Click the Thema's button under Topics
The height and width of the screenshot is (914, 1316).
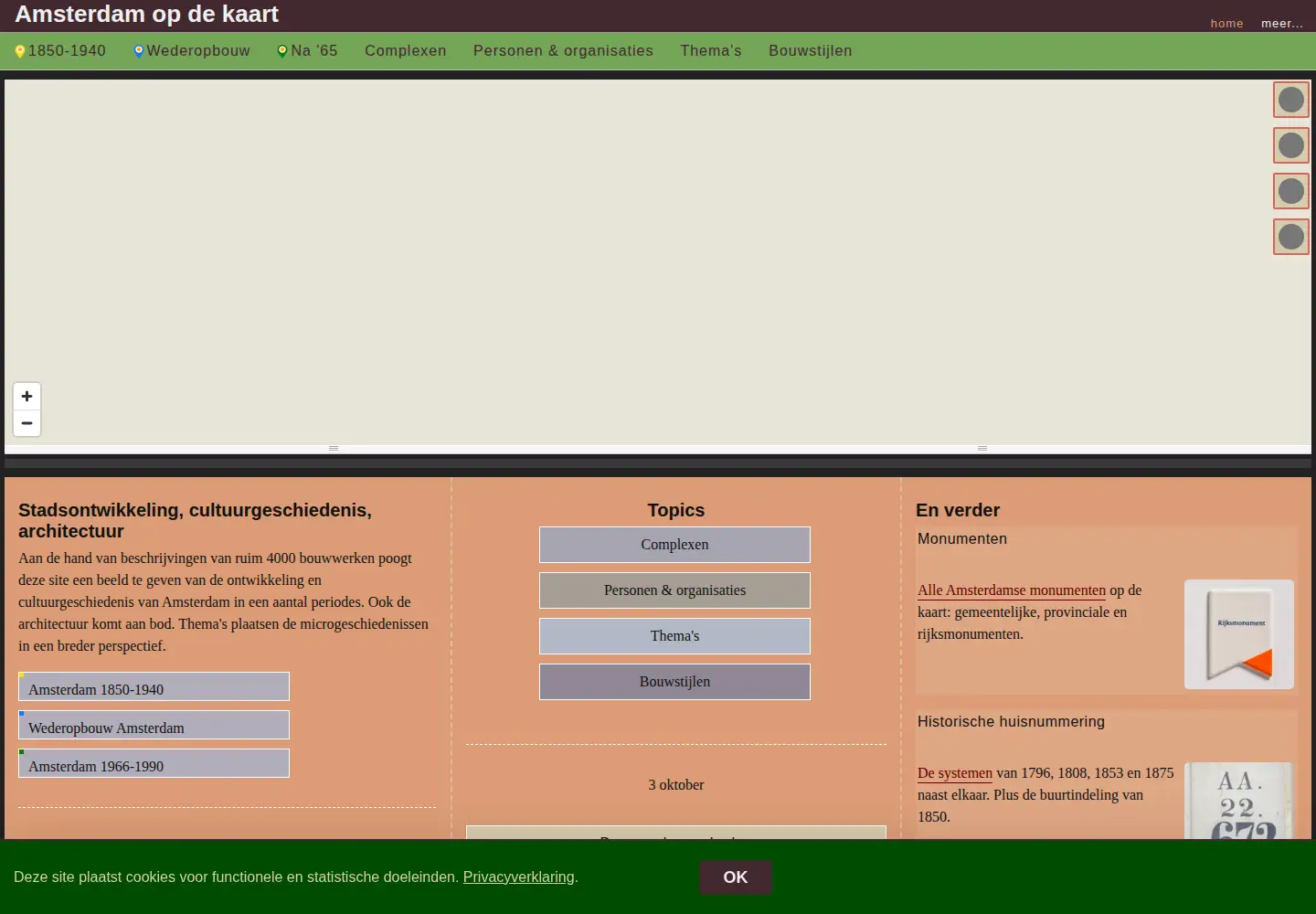pos(674,636)
